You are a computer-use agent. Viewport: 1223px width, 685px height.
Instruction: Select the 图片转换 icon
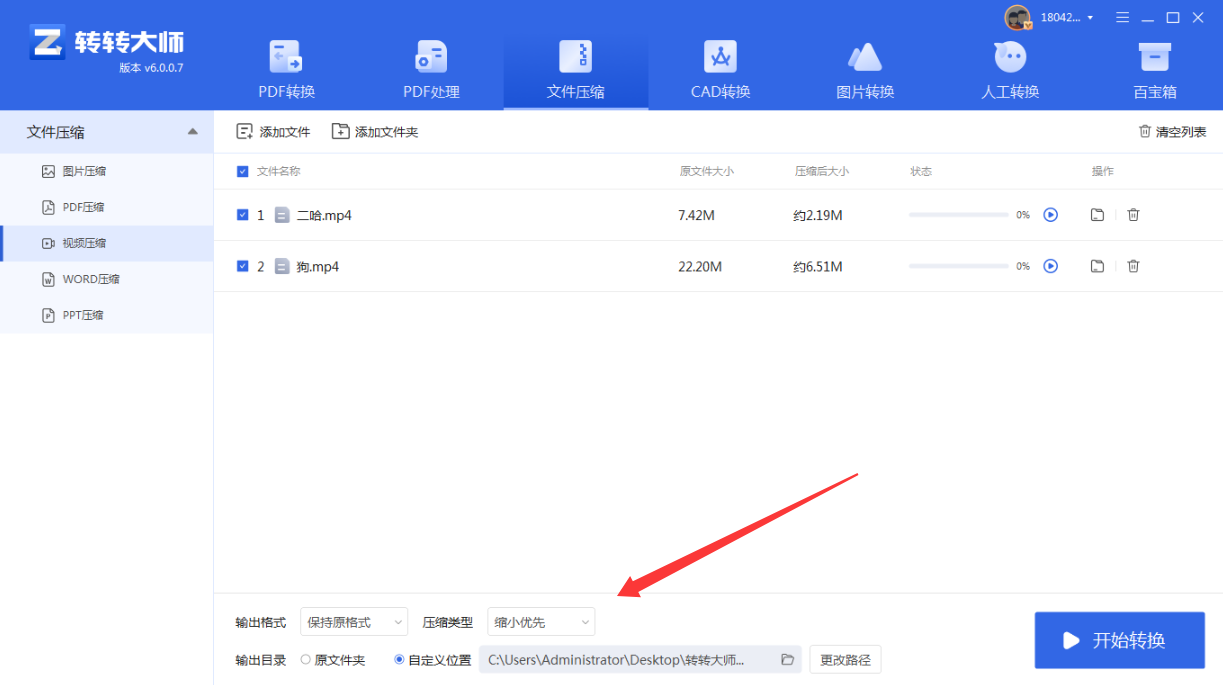point(864,57)
